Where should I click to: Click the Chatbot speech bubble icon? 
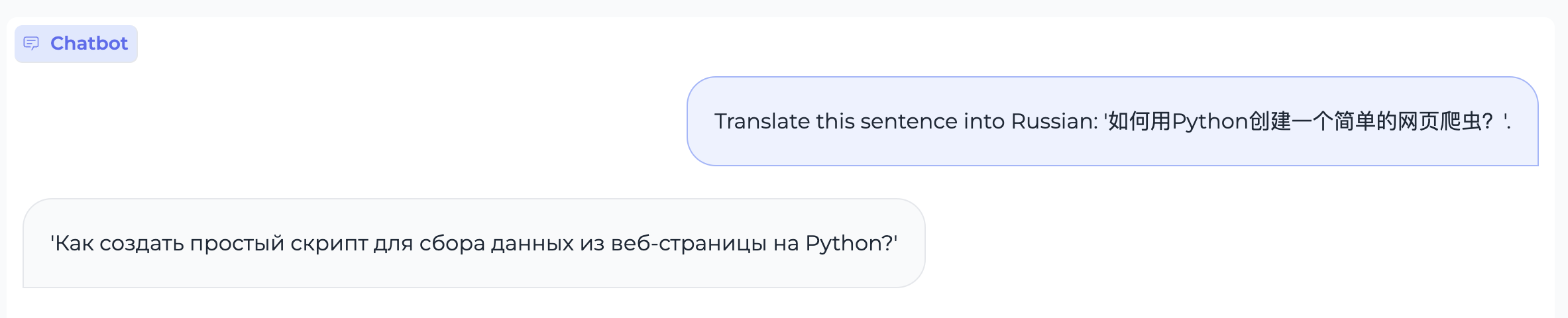[x=31, y=44]
